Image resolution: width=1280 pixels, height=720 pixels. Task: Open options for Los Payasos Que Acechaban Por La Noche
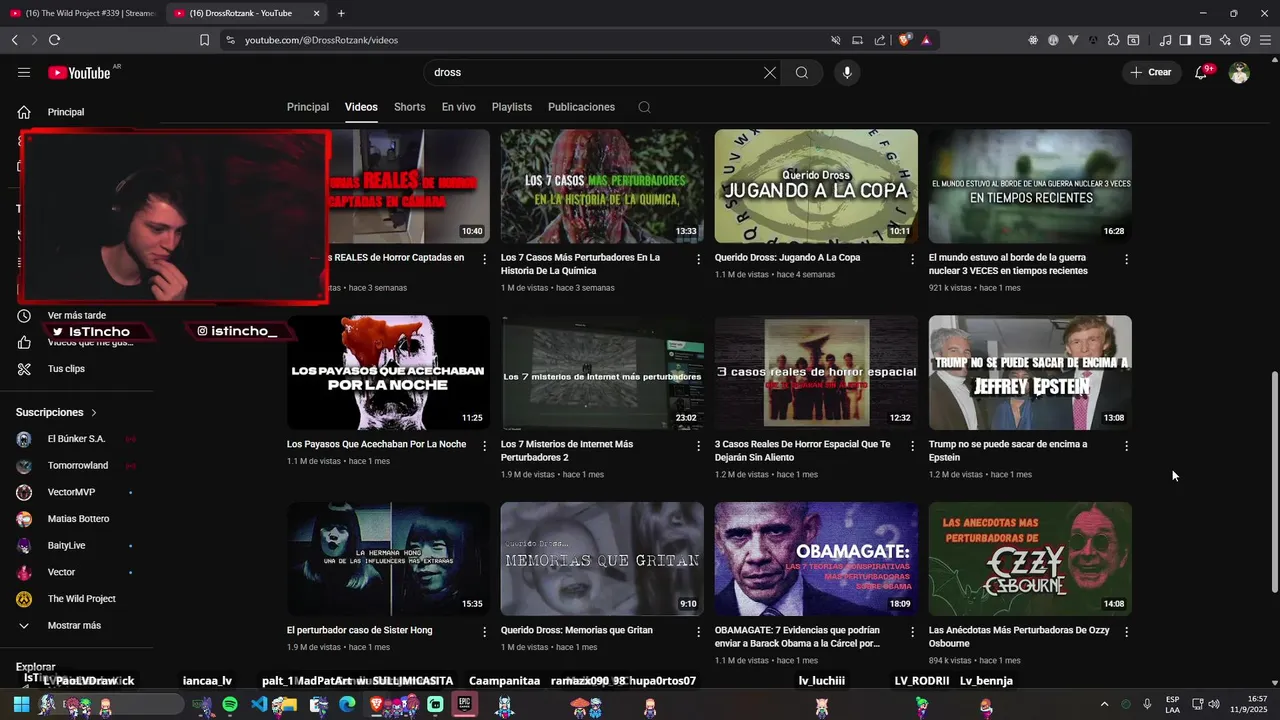485,446
